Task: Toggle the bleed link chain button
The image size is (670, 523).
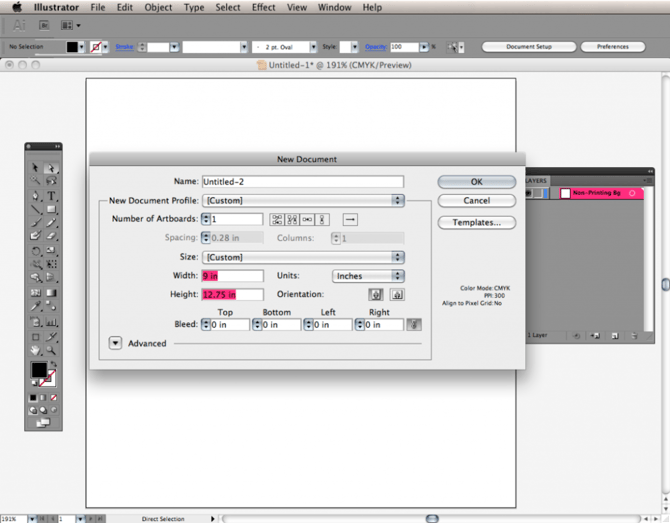Action: point(414,325)
